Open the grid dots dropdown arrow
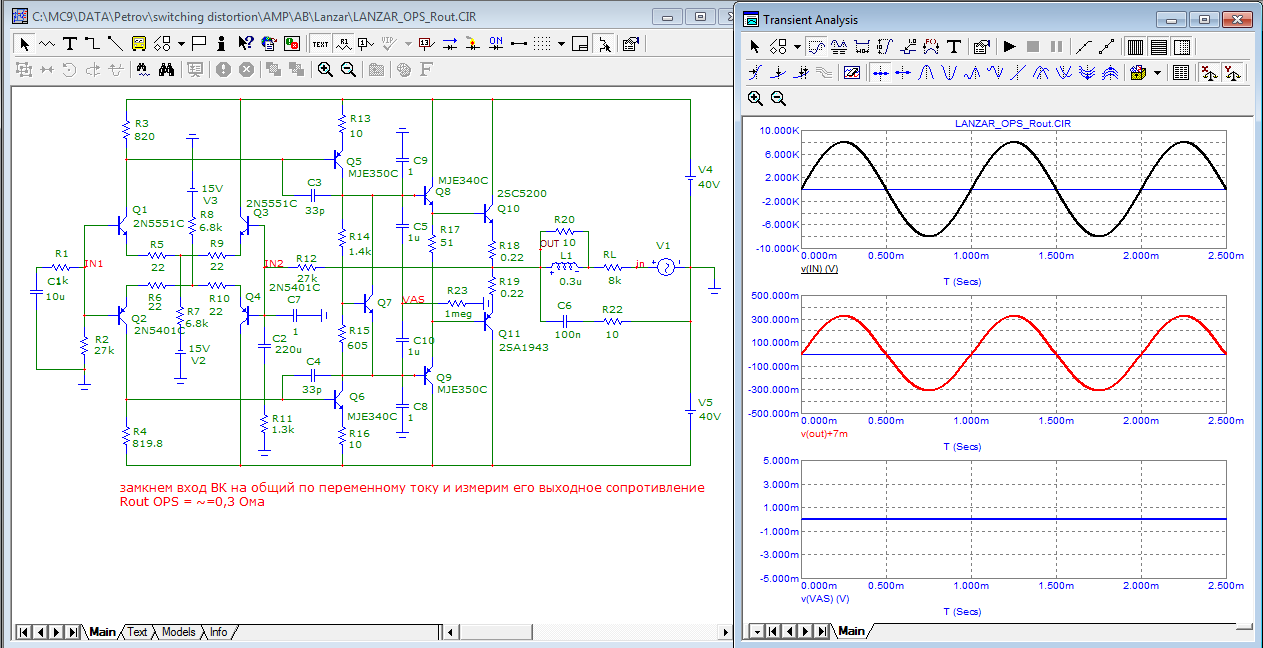Screen dimensions: 1263x648 [562, 43]
